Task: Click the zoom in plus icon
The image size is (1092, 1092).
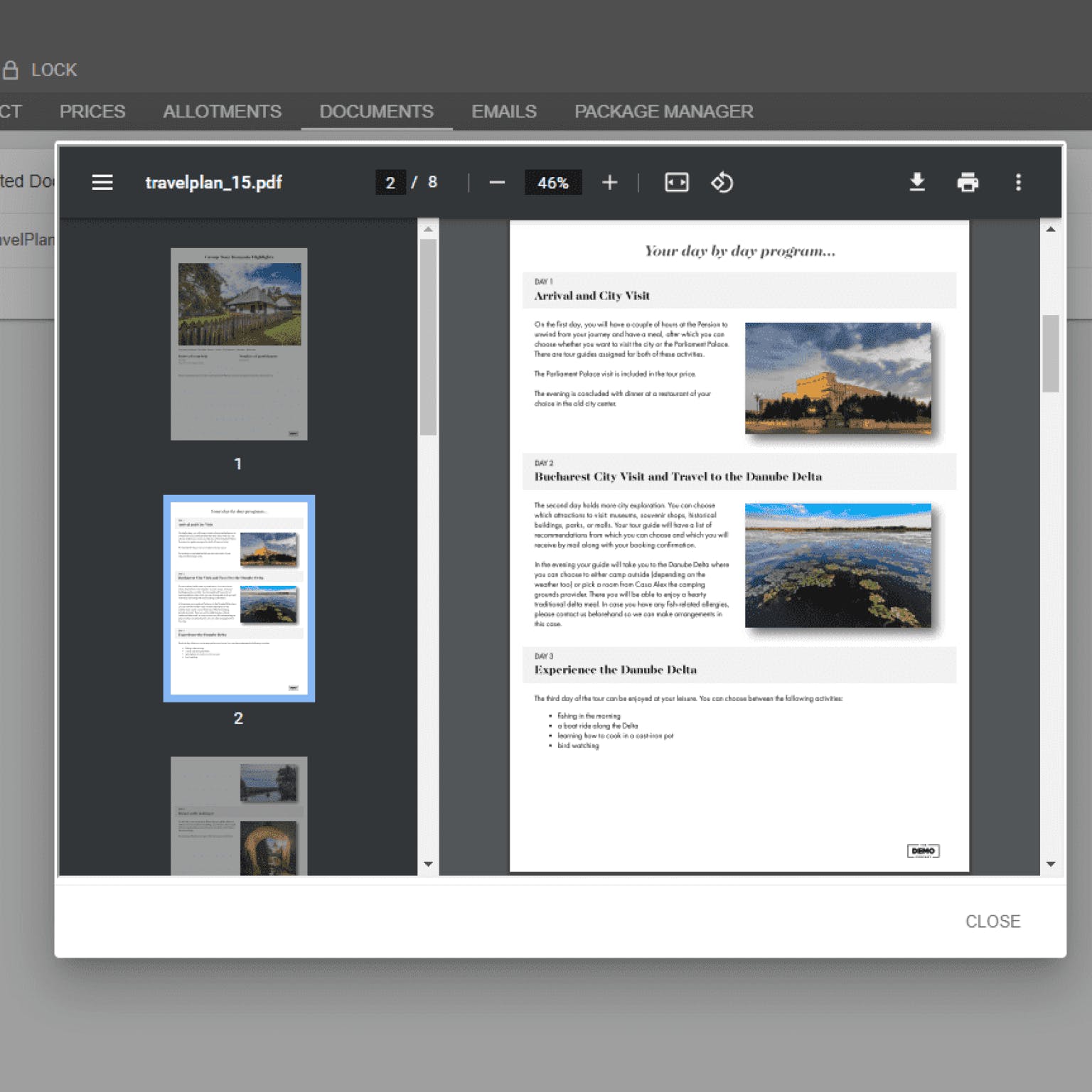Action: (x=609, y=183)
